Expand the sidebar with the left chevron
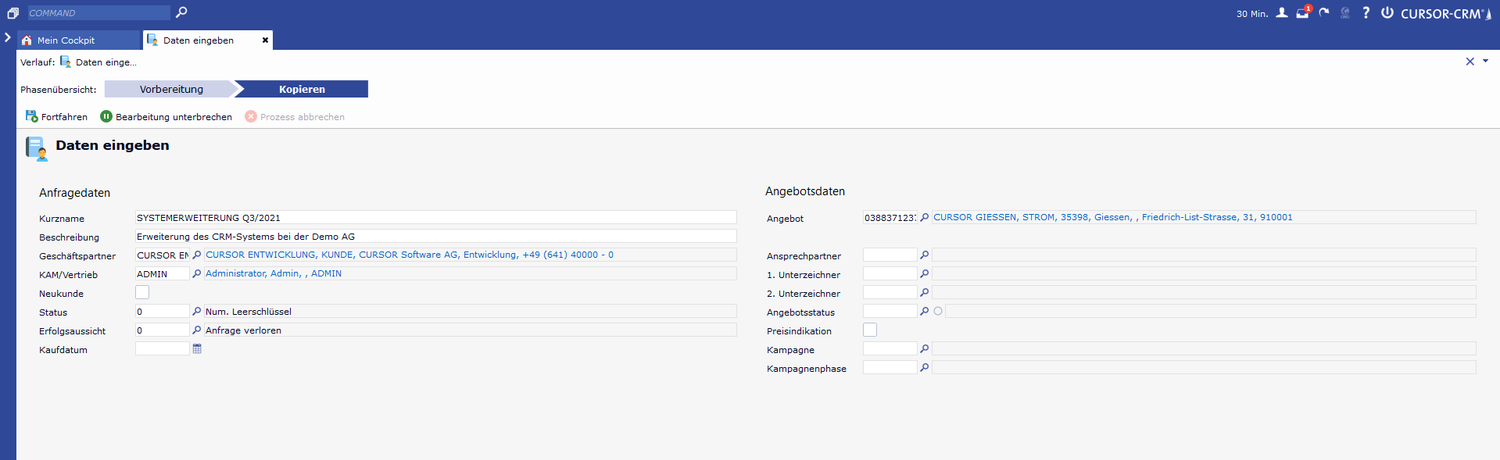This screenshot has width=1500, height=460. click(x=8, y=38)
